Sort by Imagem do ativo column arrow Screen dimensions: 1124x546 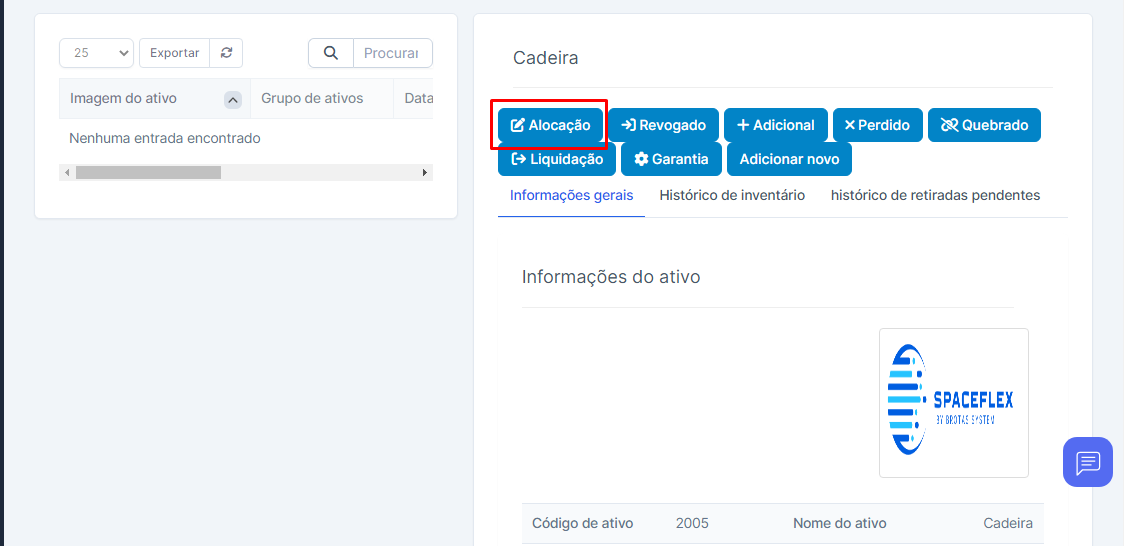pos(232,99)
